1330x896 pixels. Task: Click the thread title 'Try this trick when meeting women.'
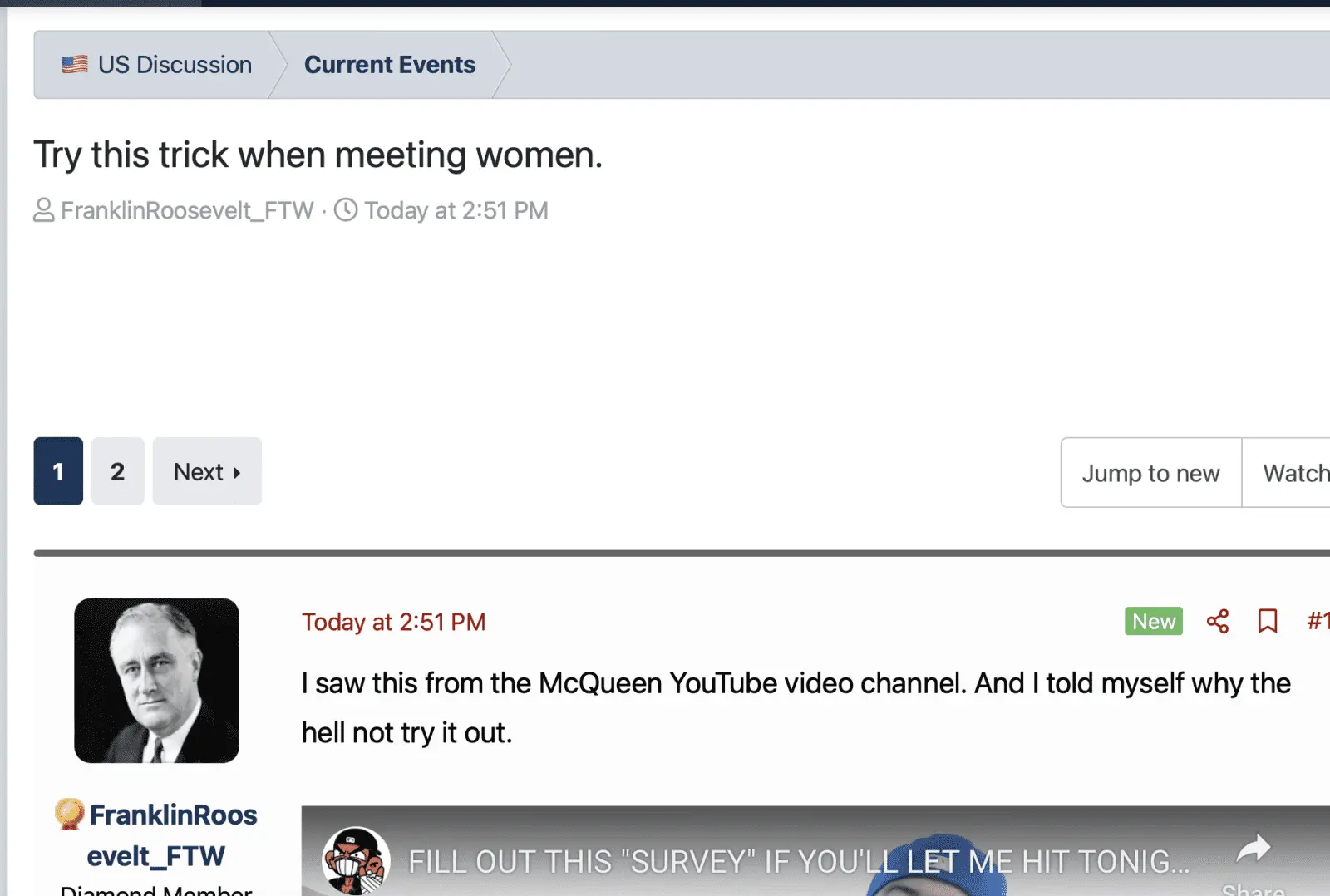tap(318, 155)
